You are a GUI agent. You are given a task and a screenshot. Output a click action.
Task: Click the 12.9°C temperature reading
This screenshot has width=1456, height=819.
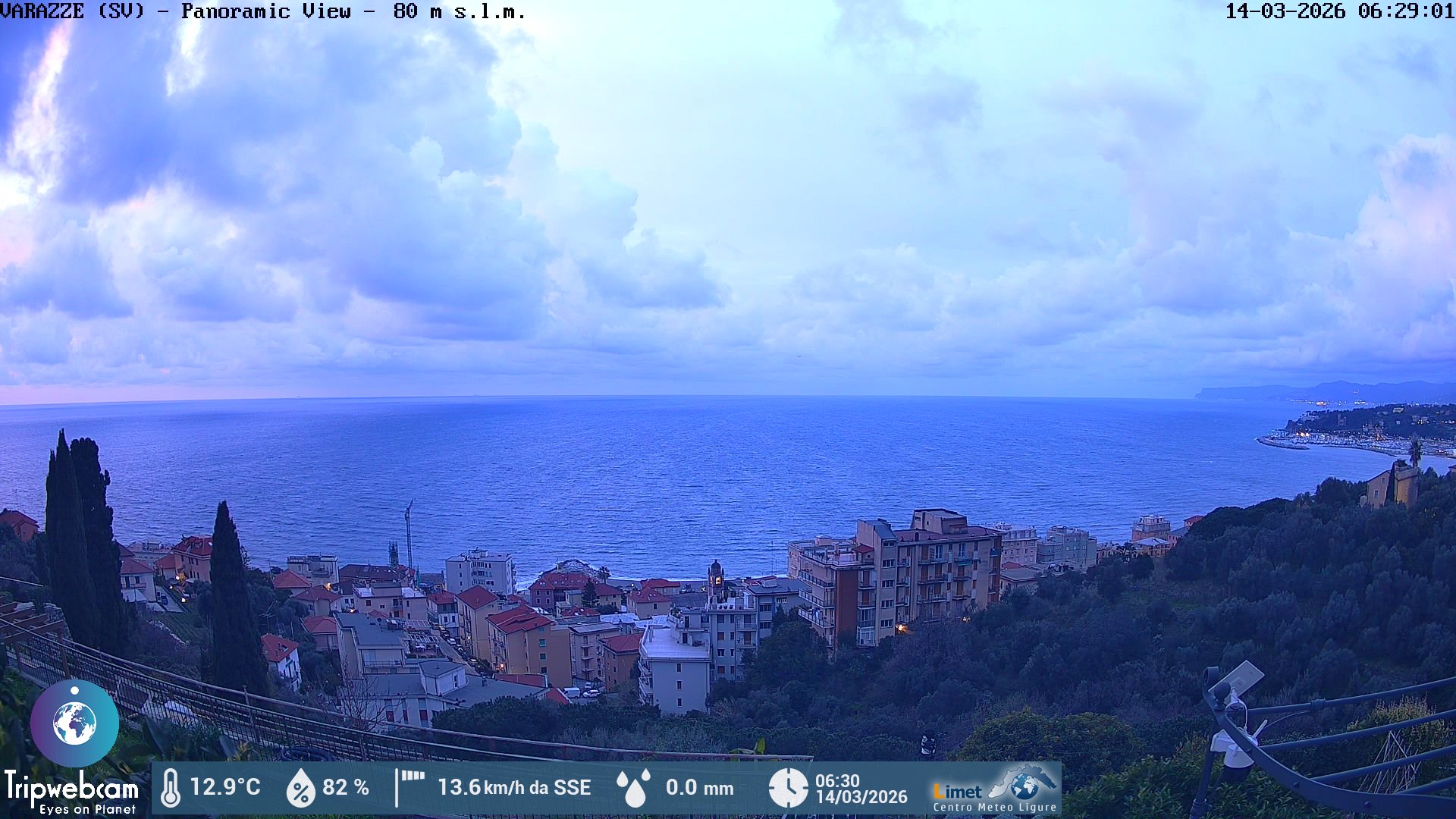point(225,787)
